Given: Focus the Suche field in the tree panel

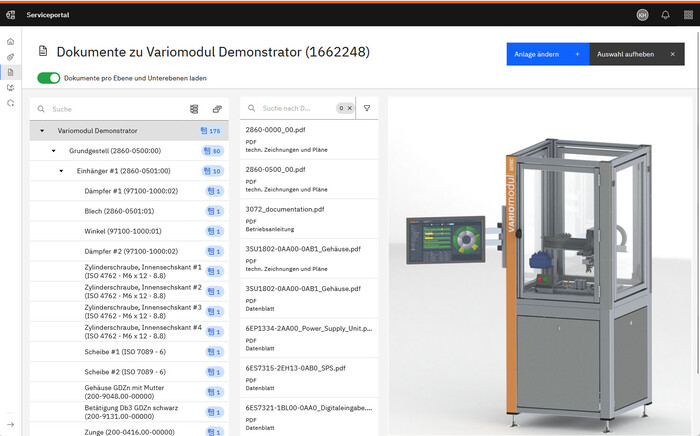Looking at the screenshot, I should (x=116, y=109).
